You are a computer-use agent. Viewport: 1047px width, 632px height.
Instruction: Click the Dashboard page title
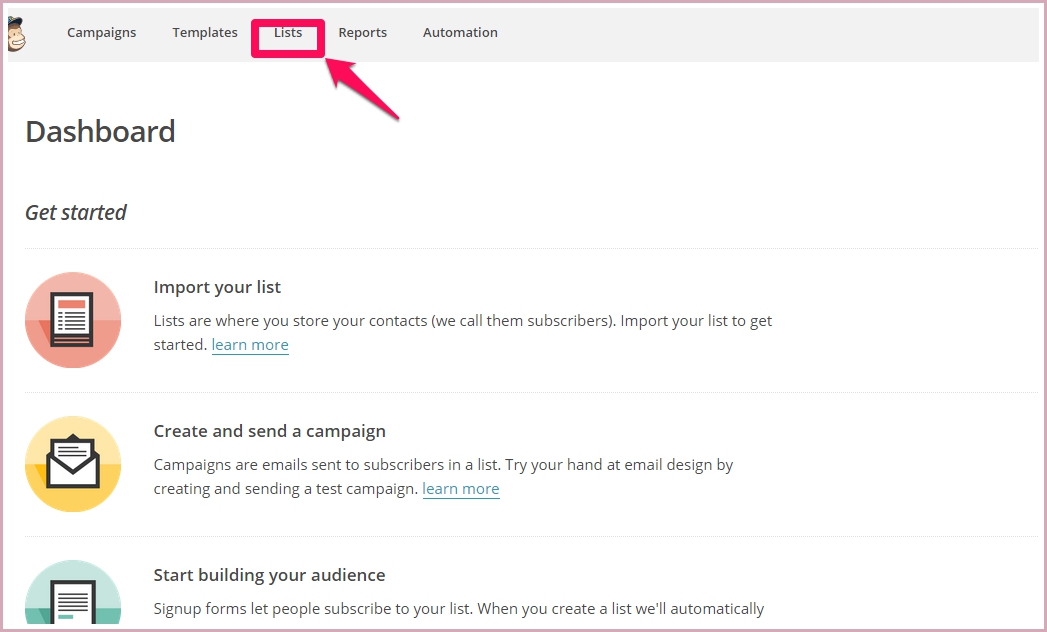point(100,132)
